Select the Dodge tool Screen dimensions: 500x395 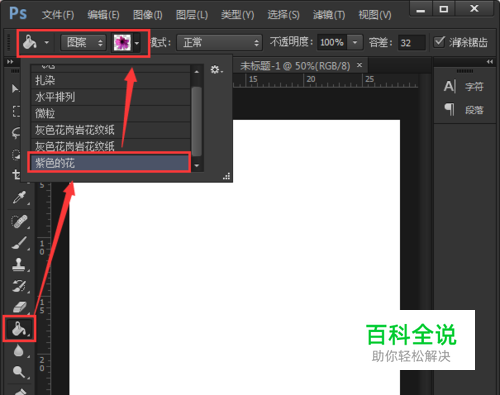point(19,372)
